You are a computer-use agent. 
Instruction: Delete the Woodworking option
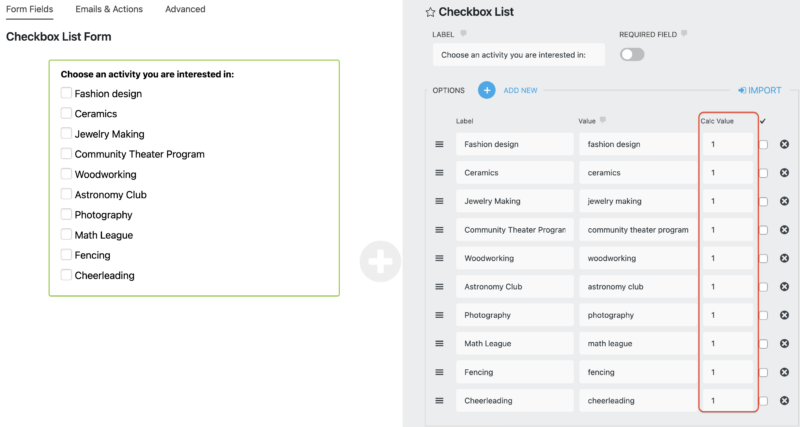point(785,258)
